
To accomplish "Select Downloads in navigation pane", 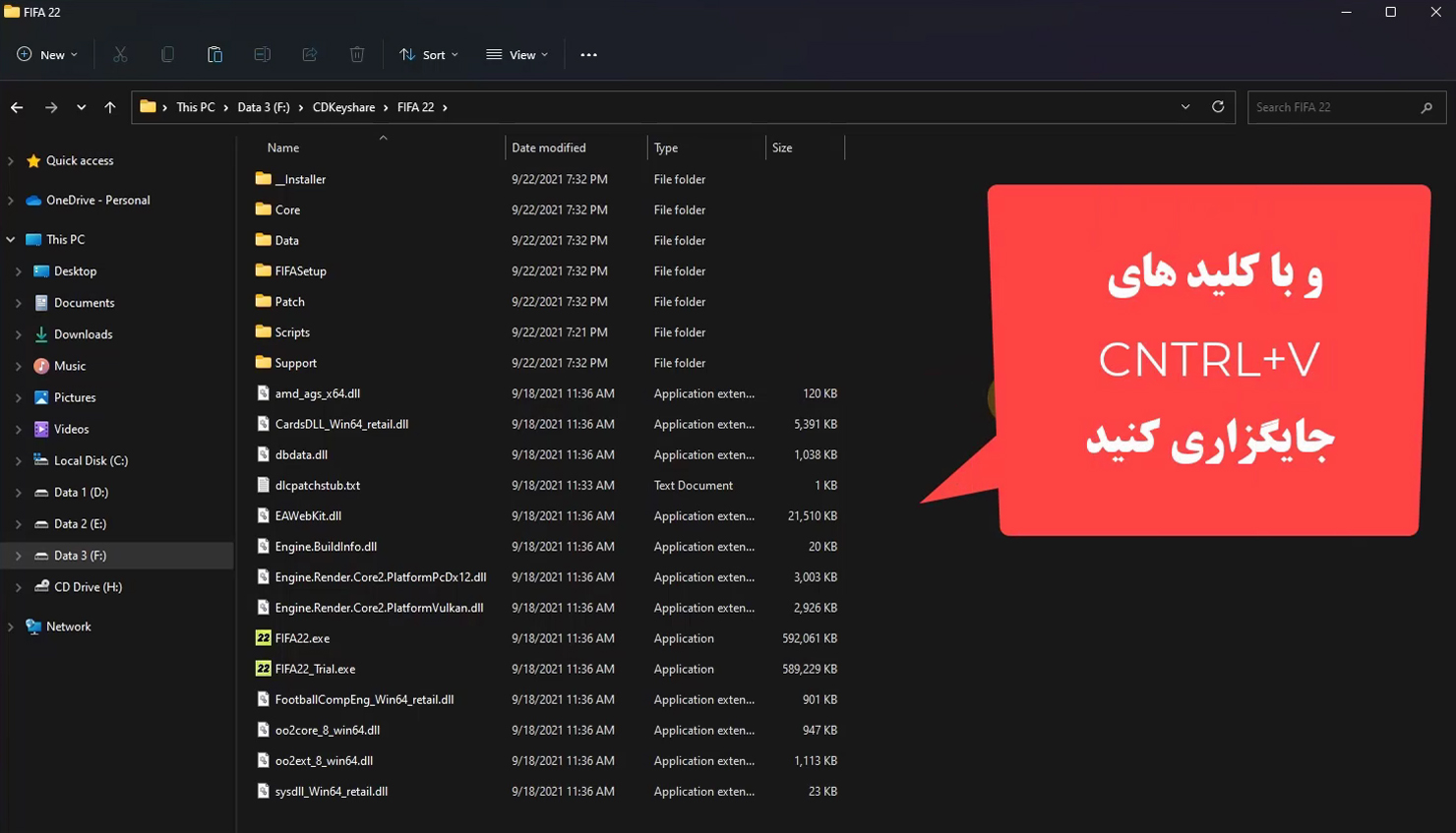I will coord(83,334).
